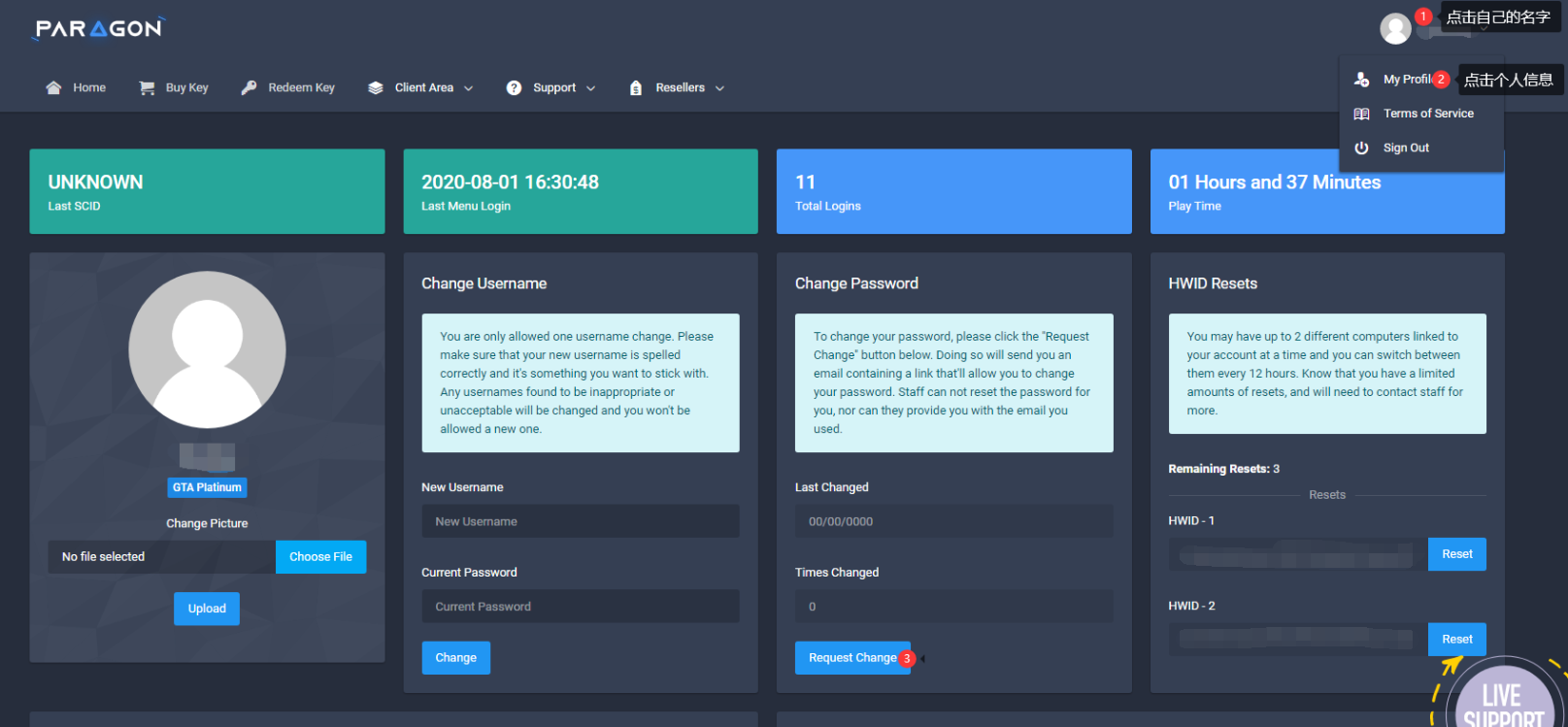Click the Last Changed date field
Viewport: 1568px width, 727px height.
point(953,521)
